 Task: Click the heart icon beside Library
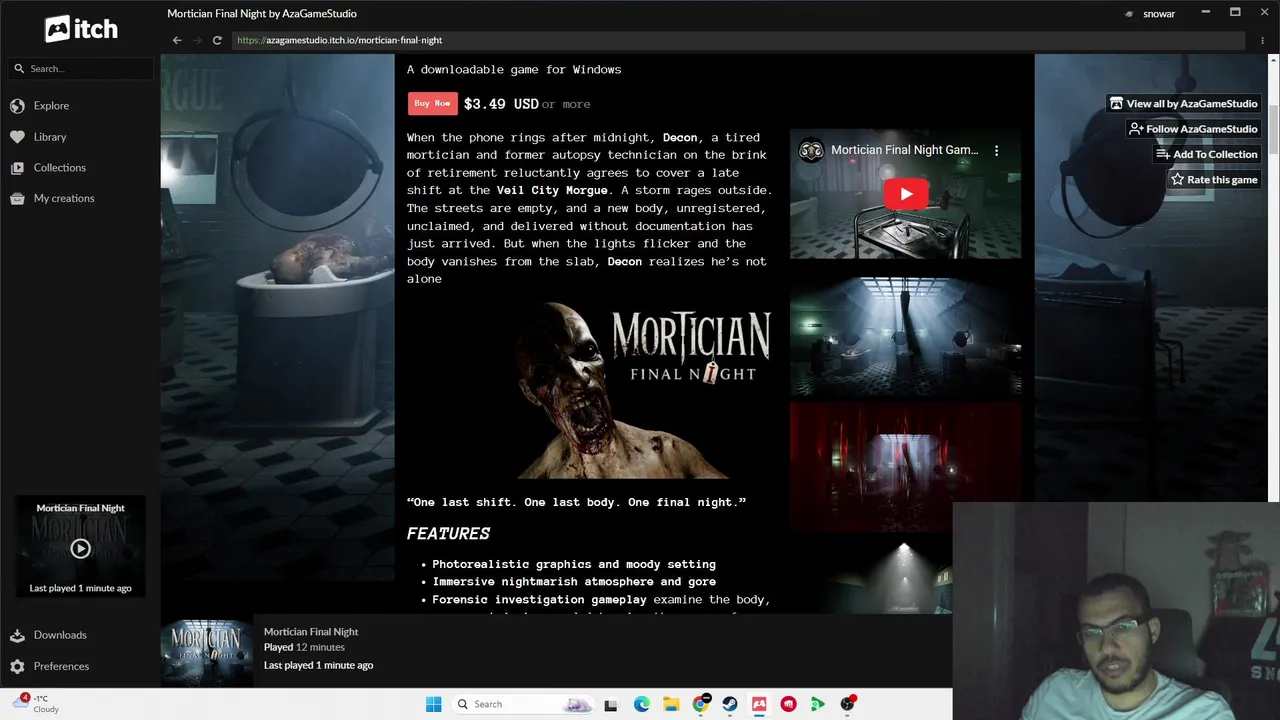17,137
